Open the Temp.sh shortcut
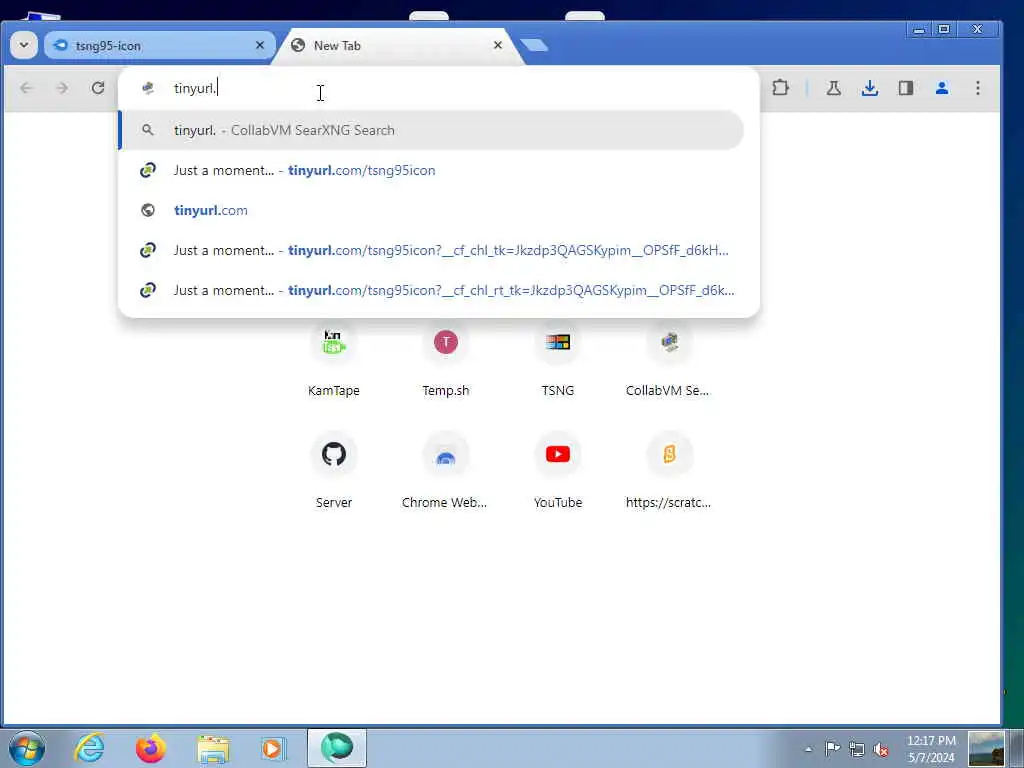Image resolution: width=1024 pixels, height=768 pixels. [445, 359]
